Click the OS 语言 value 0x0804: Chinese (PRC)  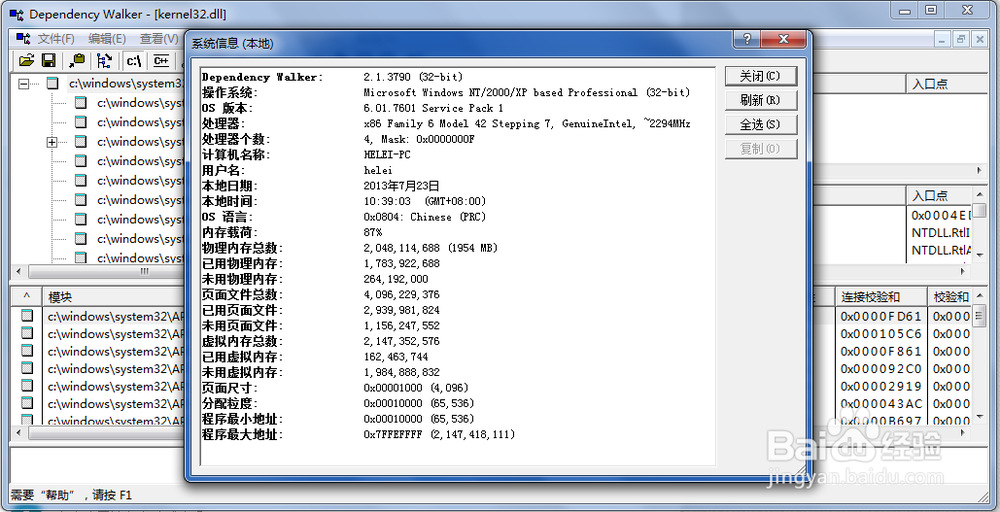[425, 217]
